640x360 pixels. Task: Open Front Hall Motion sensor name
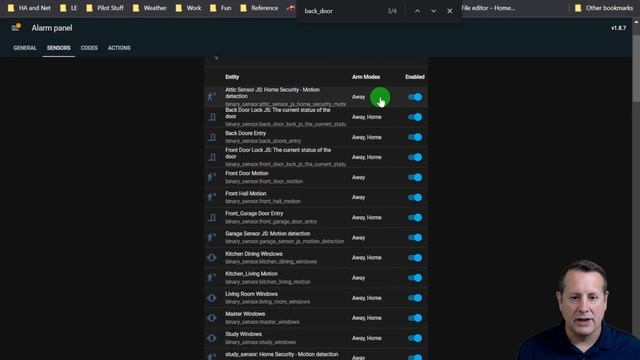click(245, 193)
